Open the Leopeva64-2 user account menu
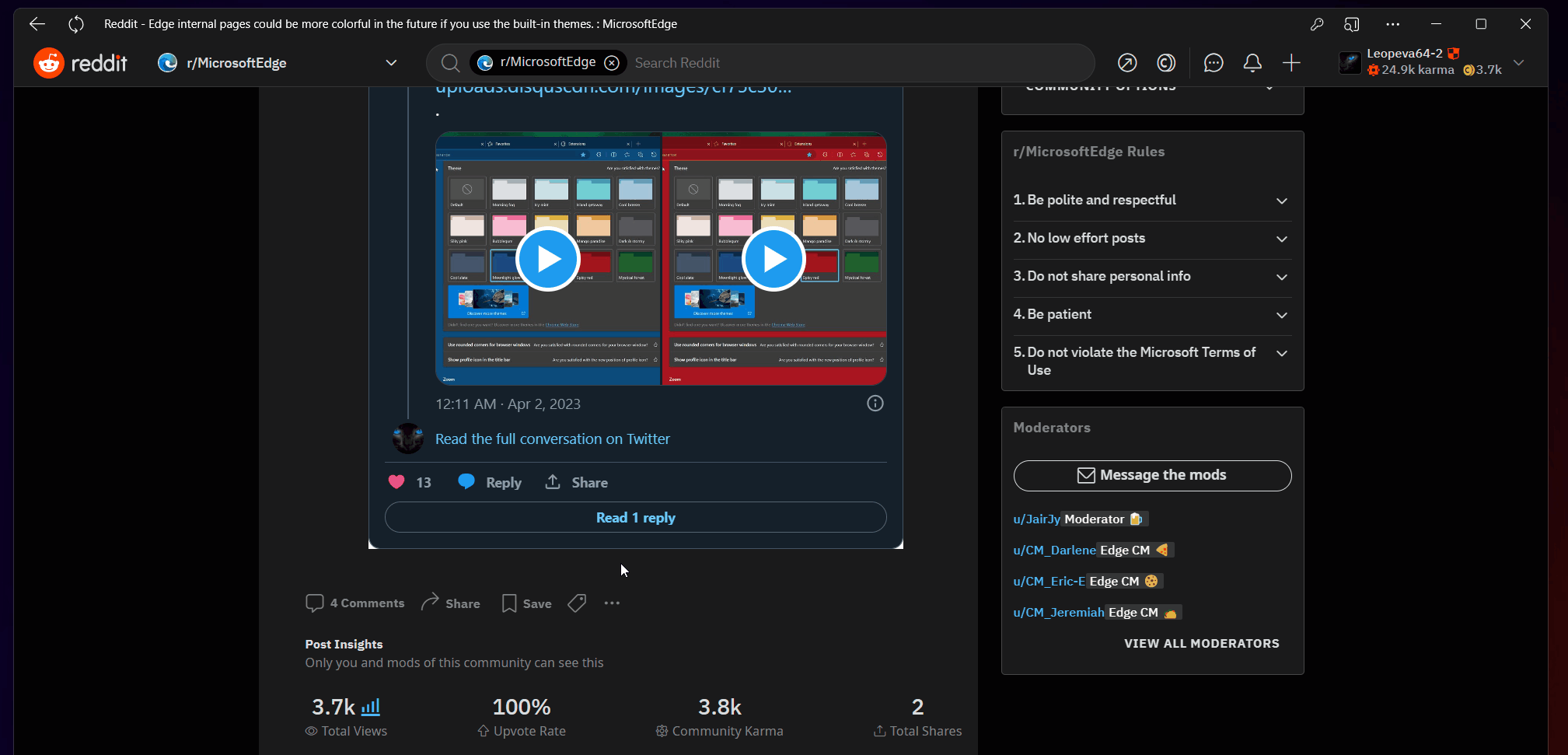 1518,62
